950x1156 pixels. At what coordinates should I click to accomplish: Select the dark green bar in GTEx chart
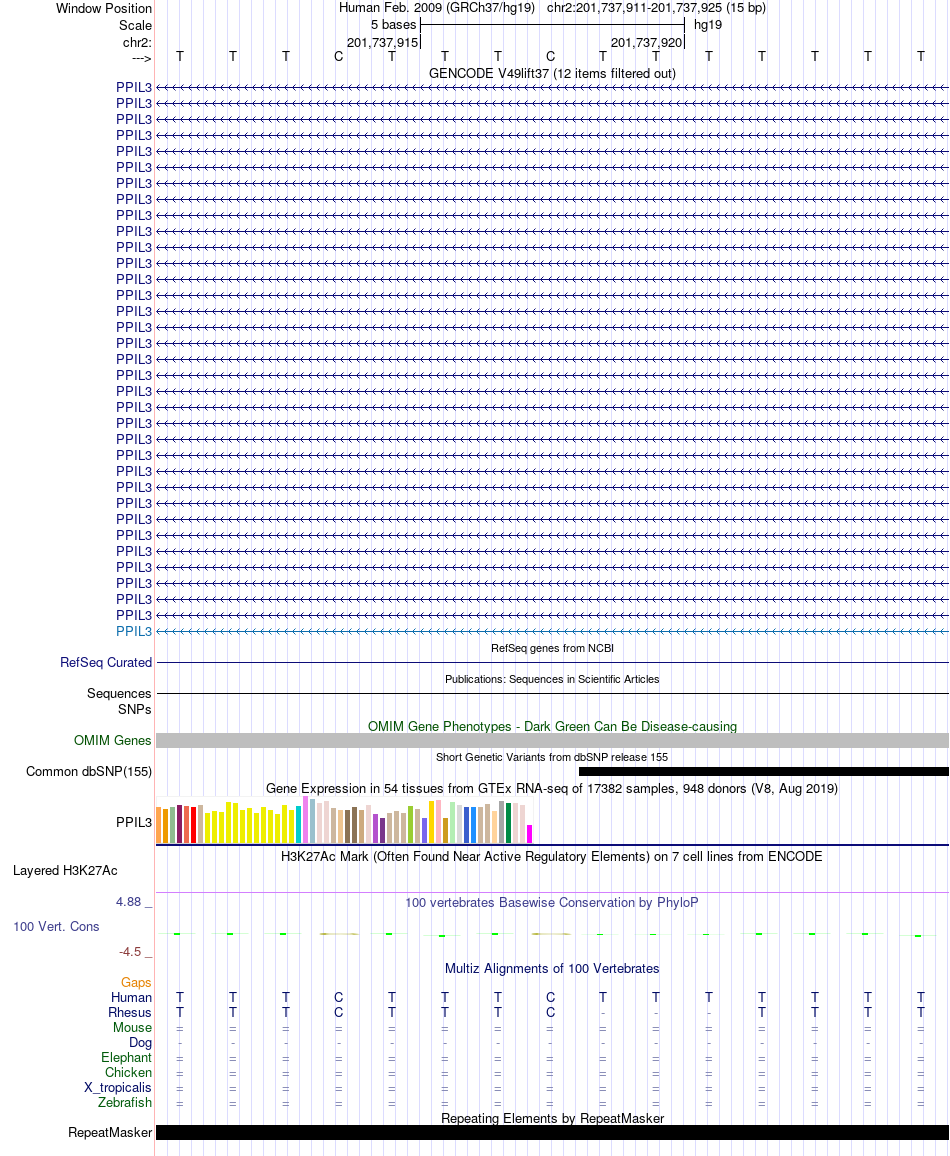pos(509,823)
